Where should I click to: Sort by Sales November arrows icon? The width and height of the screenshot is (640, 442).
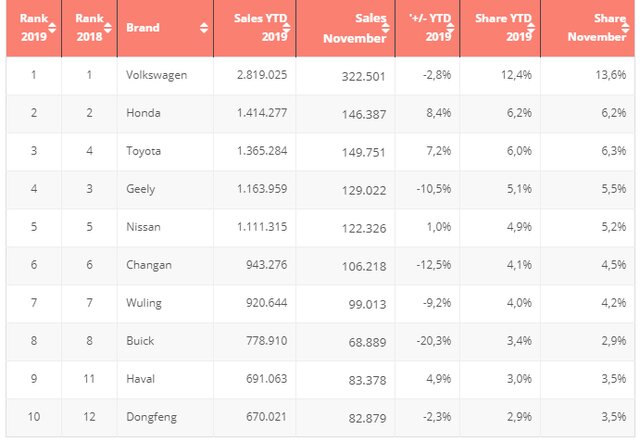pos(385,28)
